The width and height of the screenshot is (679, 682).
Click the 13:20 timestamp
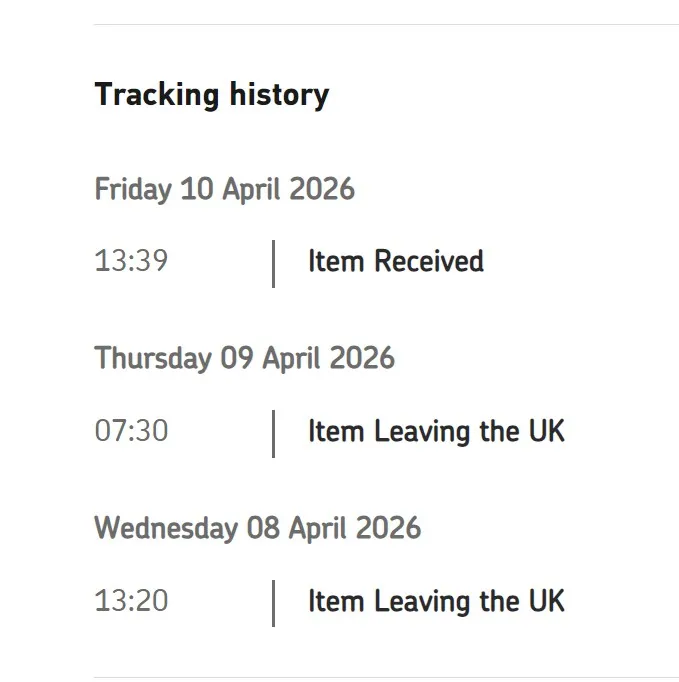click(131, 601)
